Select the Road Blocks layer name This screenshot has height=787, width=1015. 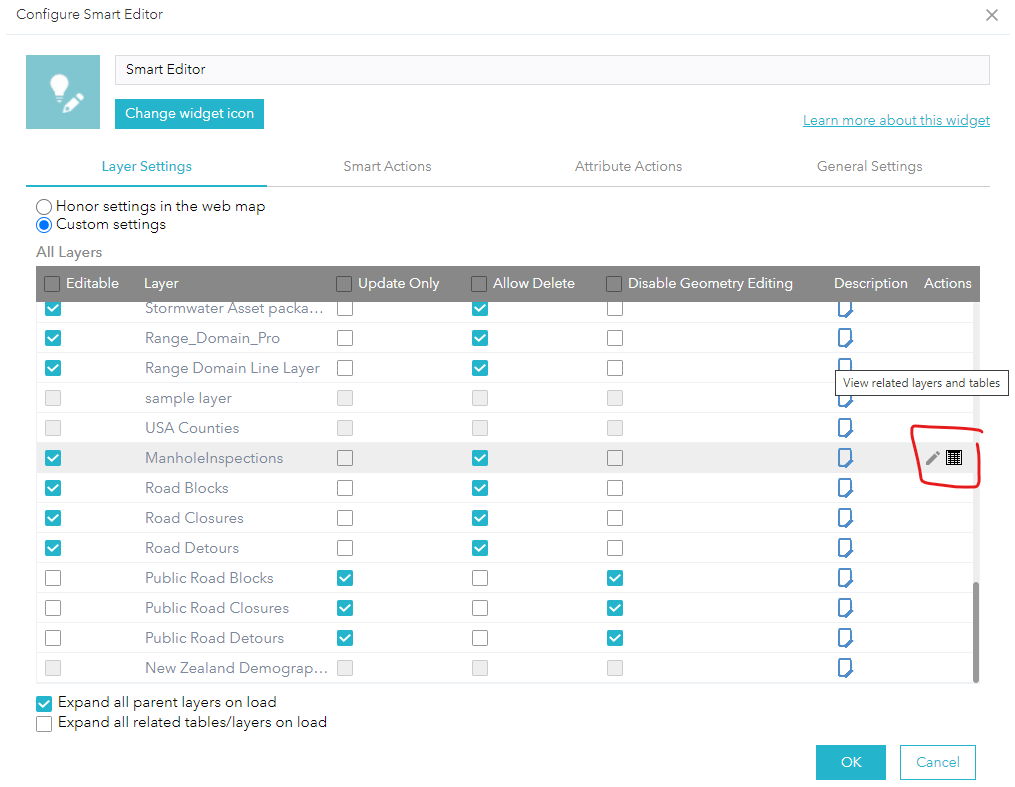tap(186, 488)
